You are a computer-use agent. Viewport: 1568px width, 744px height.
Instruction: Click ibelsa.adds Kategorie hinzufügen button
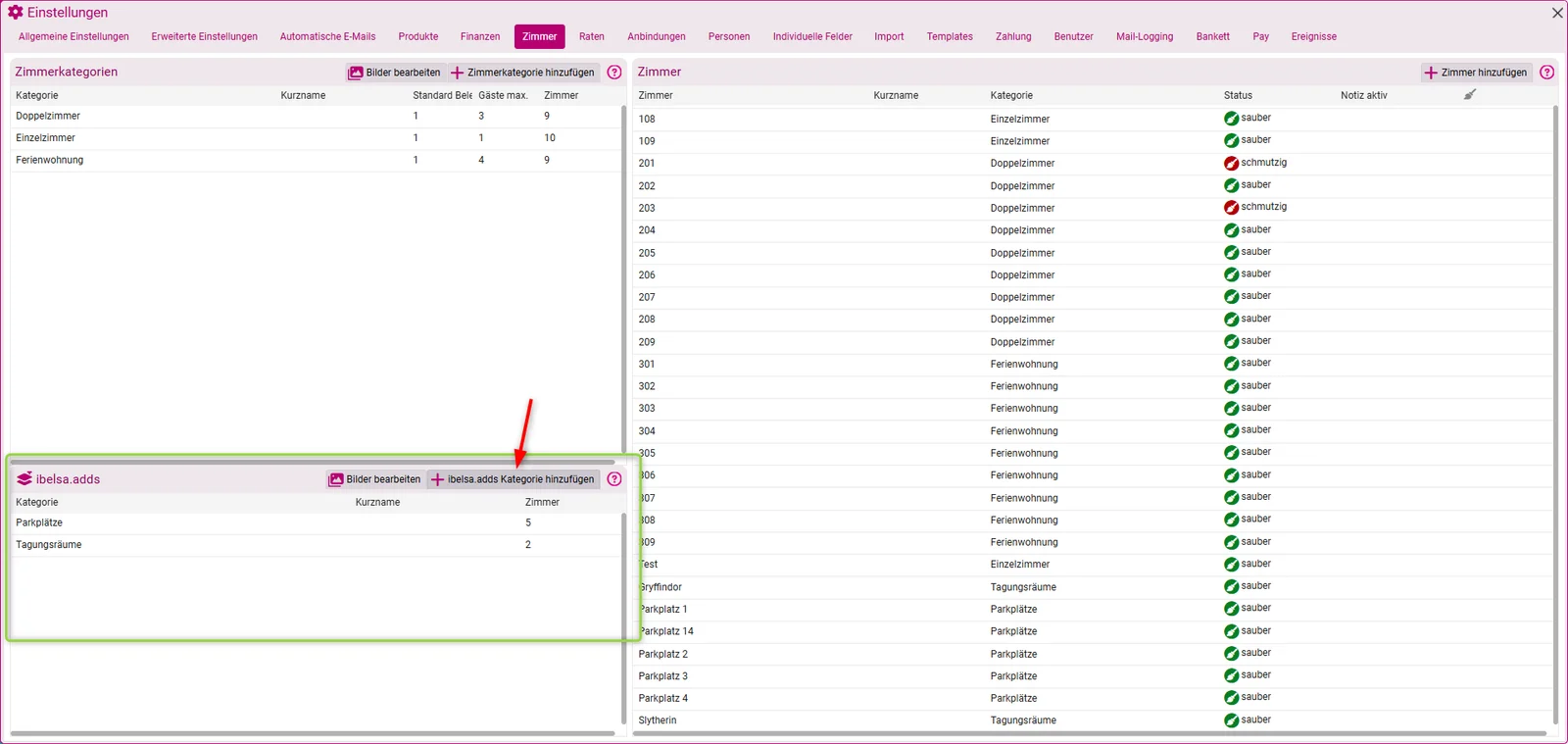513,479
